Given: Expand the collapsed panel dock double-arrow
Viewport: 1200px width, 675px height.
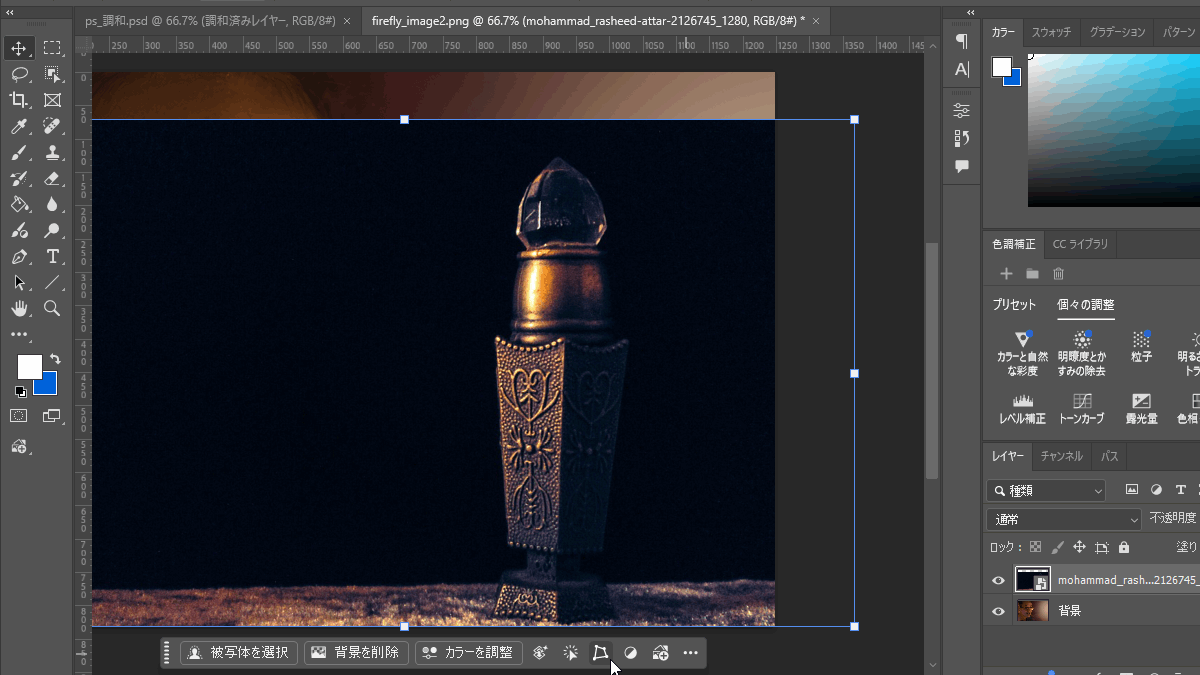Looking at the screenshot, I should tap(969, 11).
